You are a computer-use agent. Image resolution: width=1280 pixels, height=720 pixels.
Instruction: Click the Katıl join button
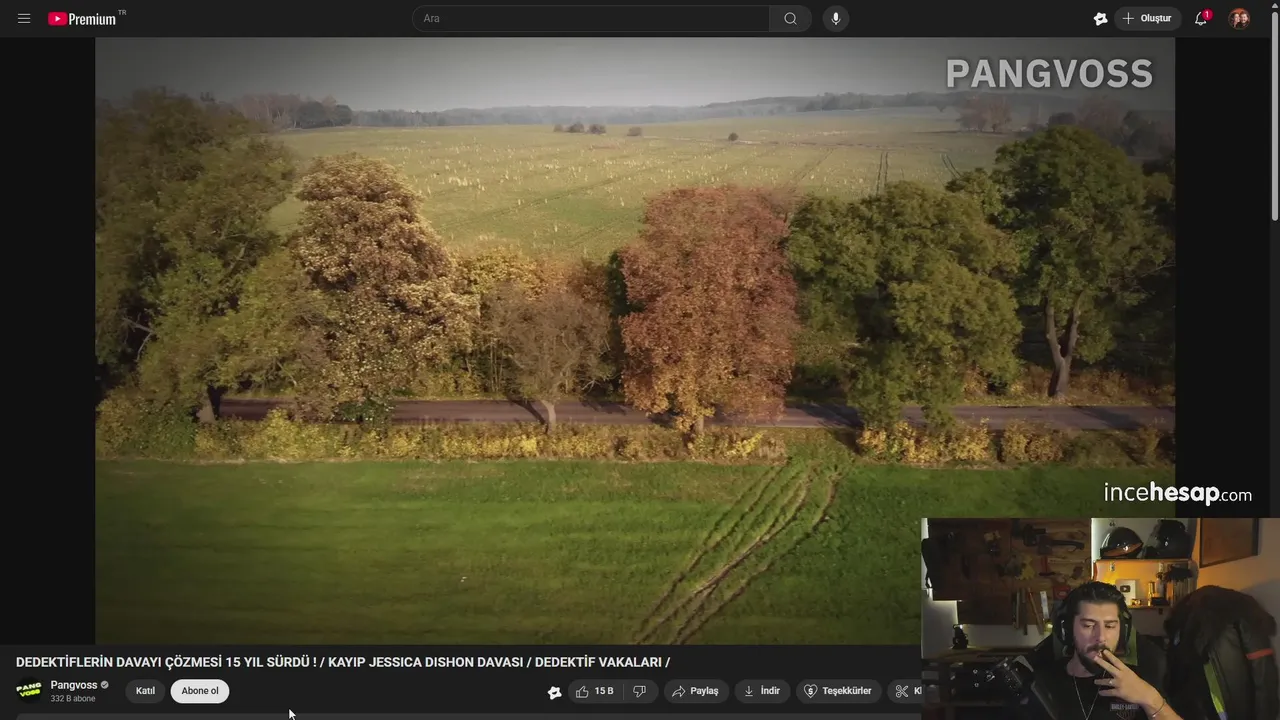145,691
